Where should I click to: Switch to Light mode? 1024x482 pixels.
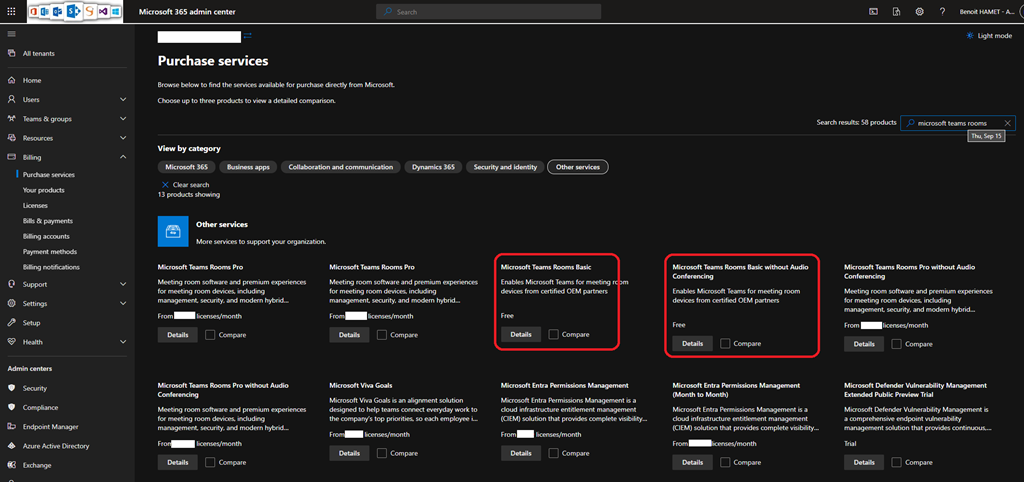(x=988, y=36)
